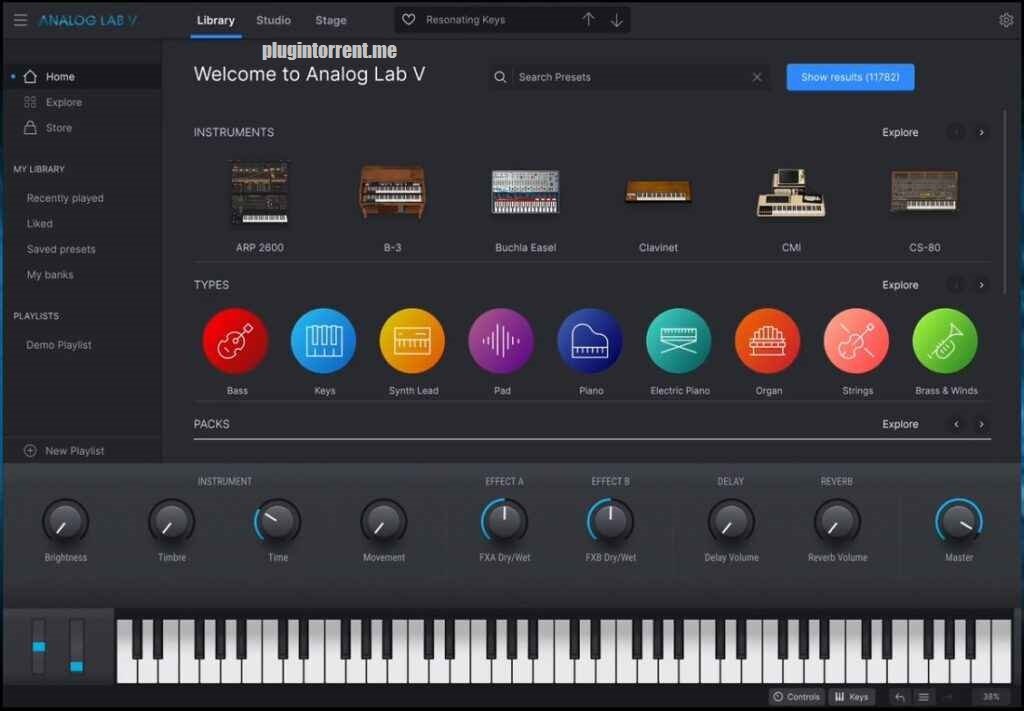The image size is (1024, 711).
Task: Open Saved presets list
Action: [x=61, y=249]
